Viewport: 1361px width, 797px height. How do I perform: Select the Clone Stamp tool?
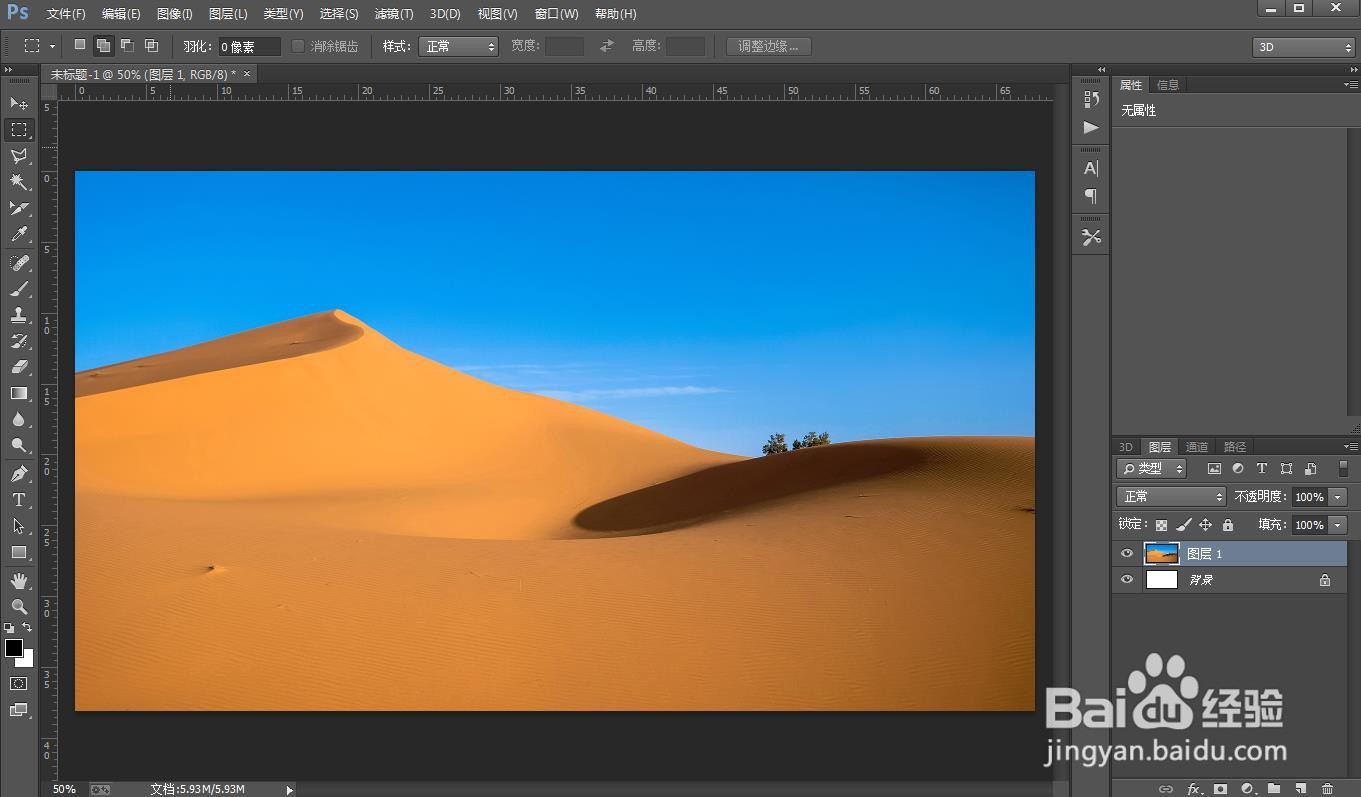pyautogui.click(x=19, y=315)
